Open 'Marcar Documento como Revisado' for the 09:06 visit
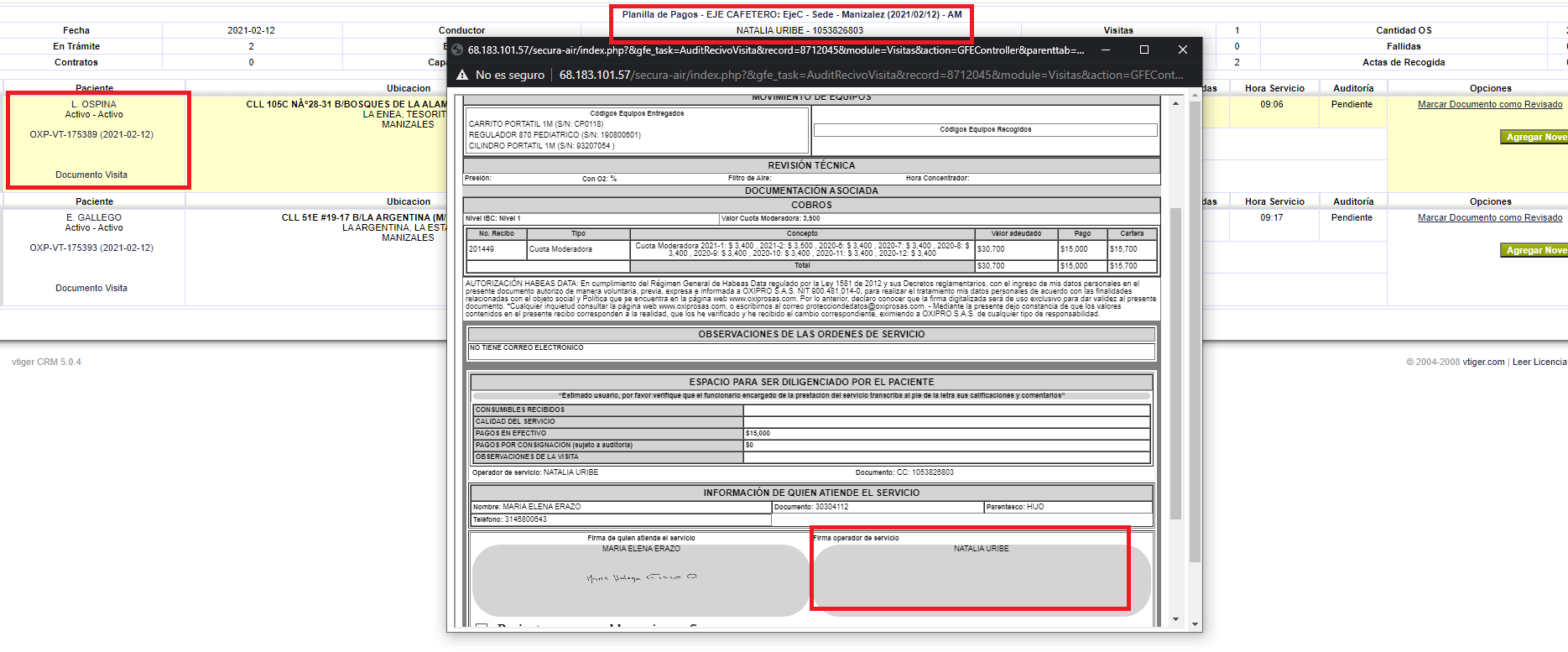This screenshot has width=1568, height=652. coord(1490,104)
